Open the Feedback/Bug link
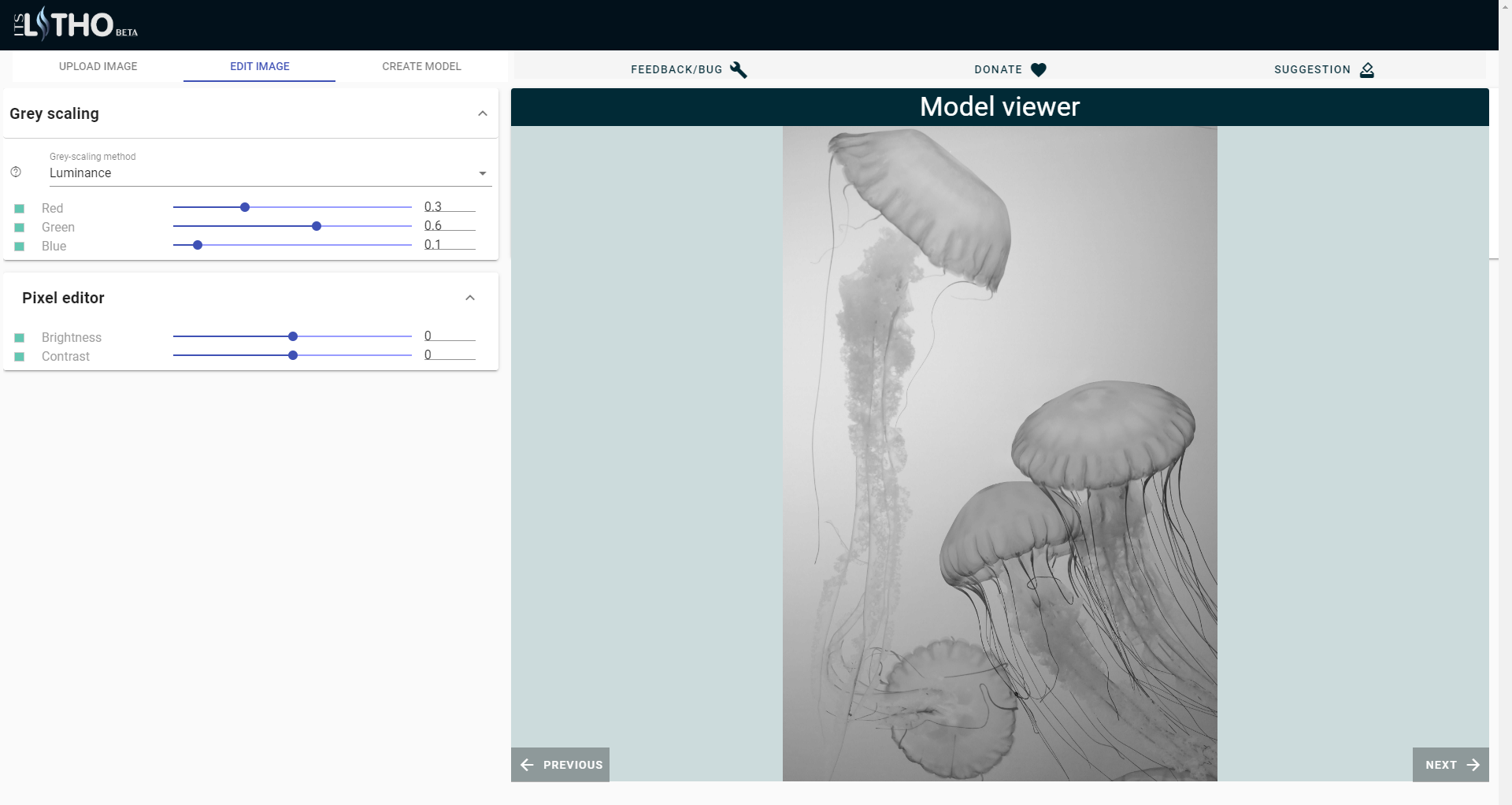The height and width of the screenshot is (805, 1512). (676, 69)
